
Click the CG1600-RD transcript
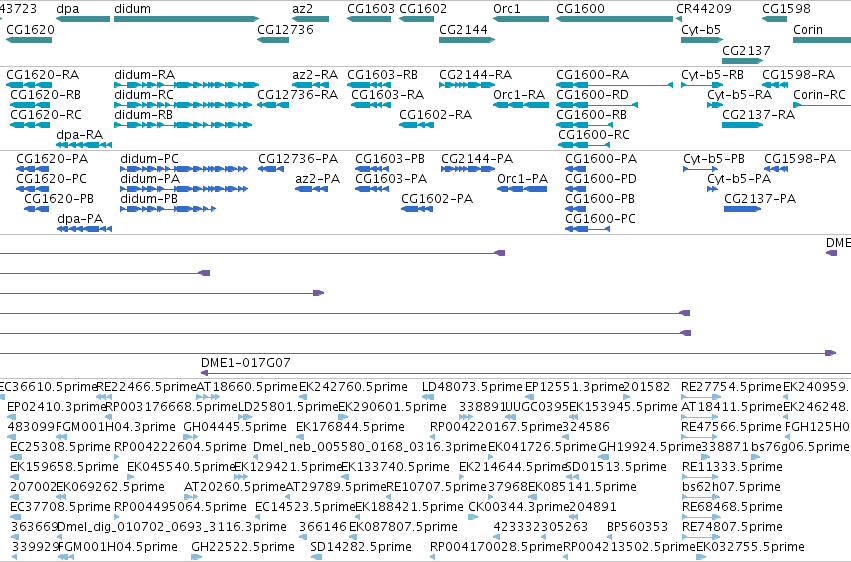[597, 105]
